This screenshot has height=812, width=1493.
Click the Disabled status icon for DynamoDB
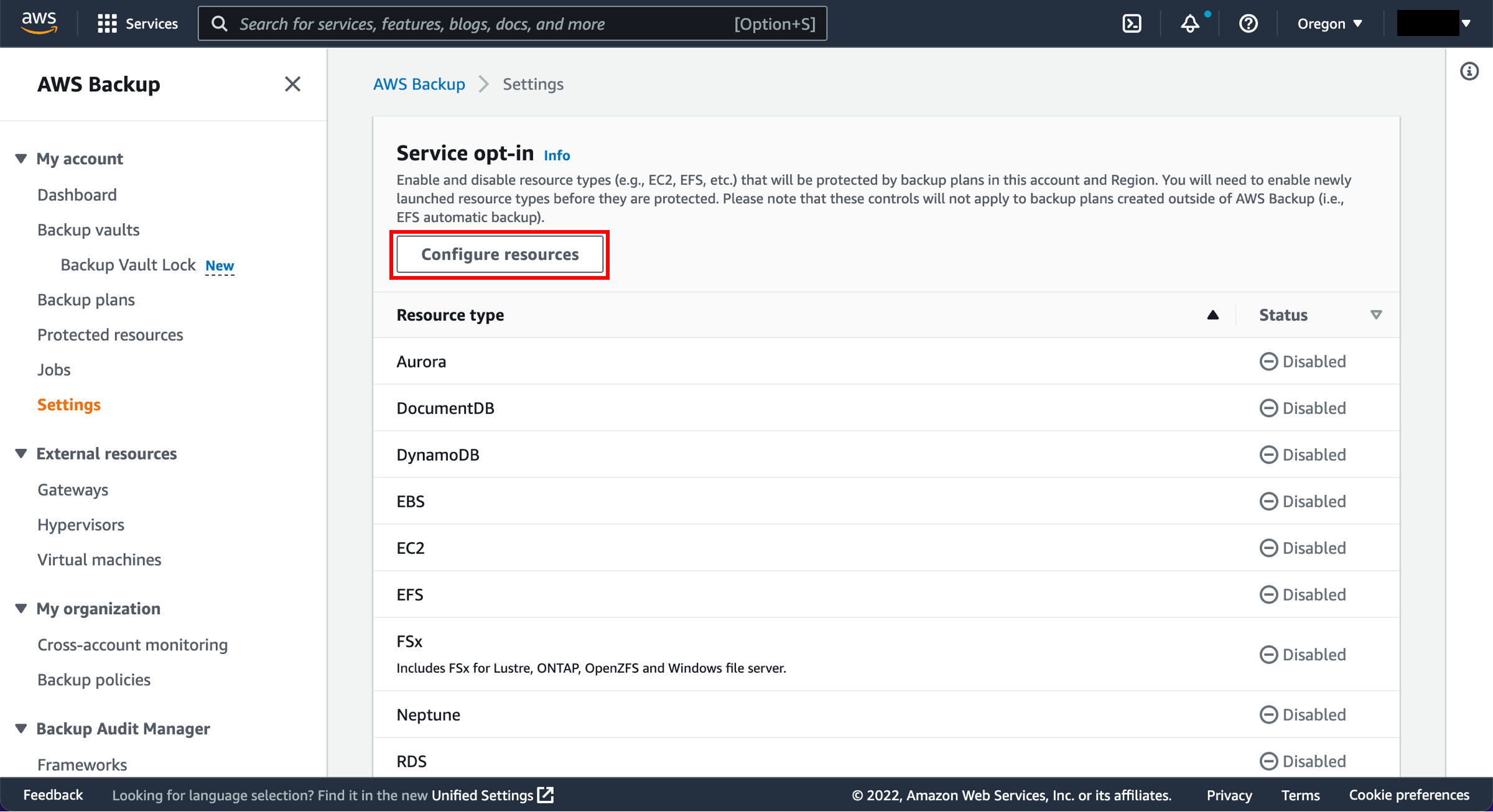pyautogui.click(x=1268, y=454)
